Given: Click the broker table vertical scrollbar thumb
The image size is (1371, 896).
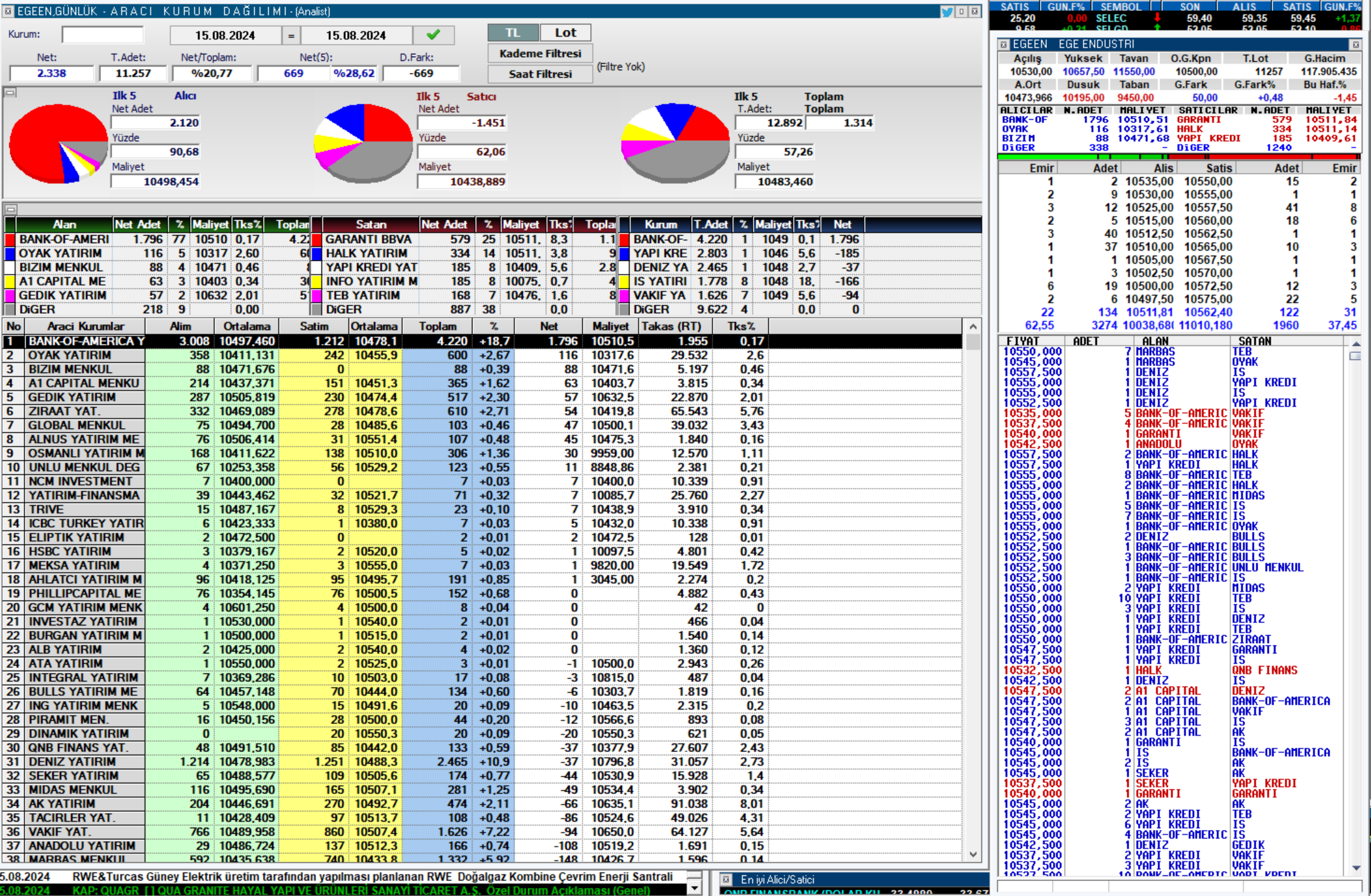Looking at the screenshot, I should click(x=973, y=342).
